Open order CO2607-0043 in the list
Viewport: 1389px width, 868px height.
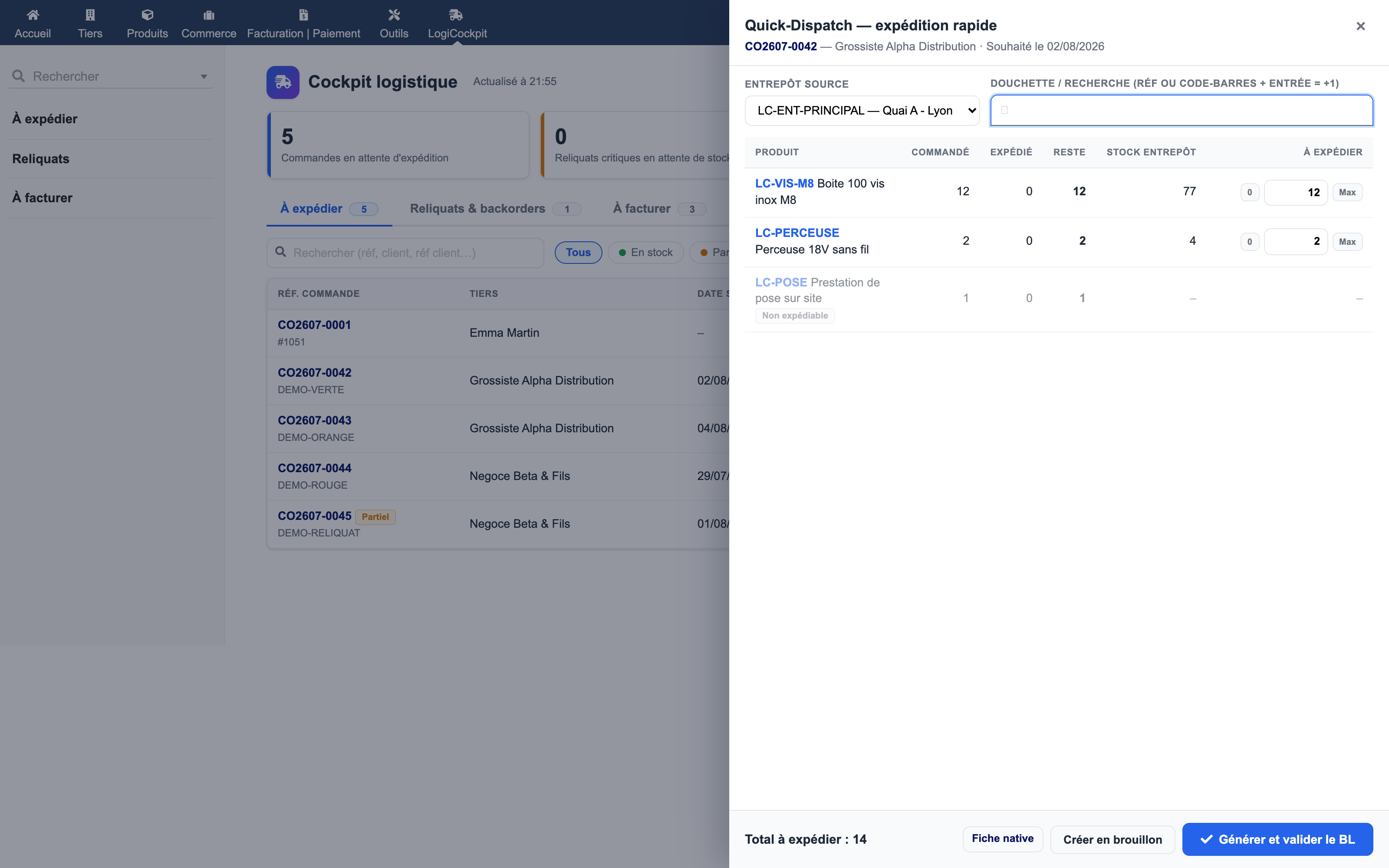click(x=315, y=420)
